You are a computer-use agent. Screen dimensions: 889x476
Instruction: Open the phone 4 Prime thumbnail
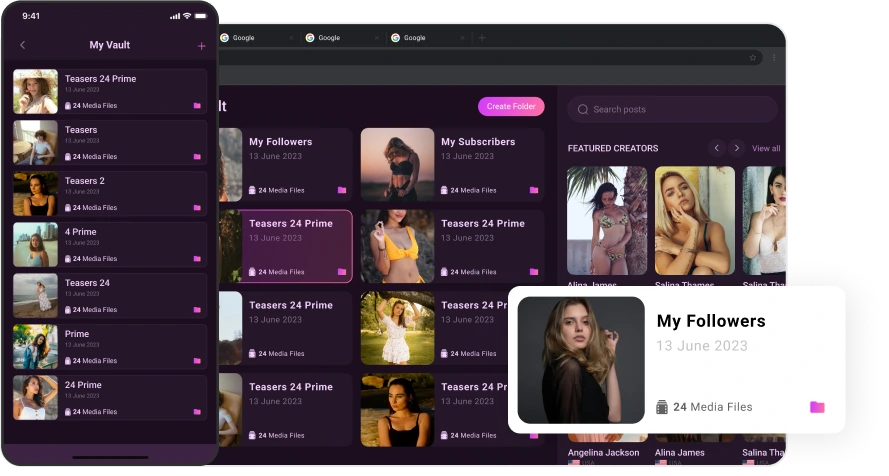coord(35,244)
